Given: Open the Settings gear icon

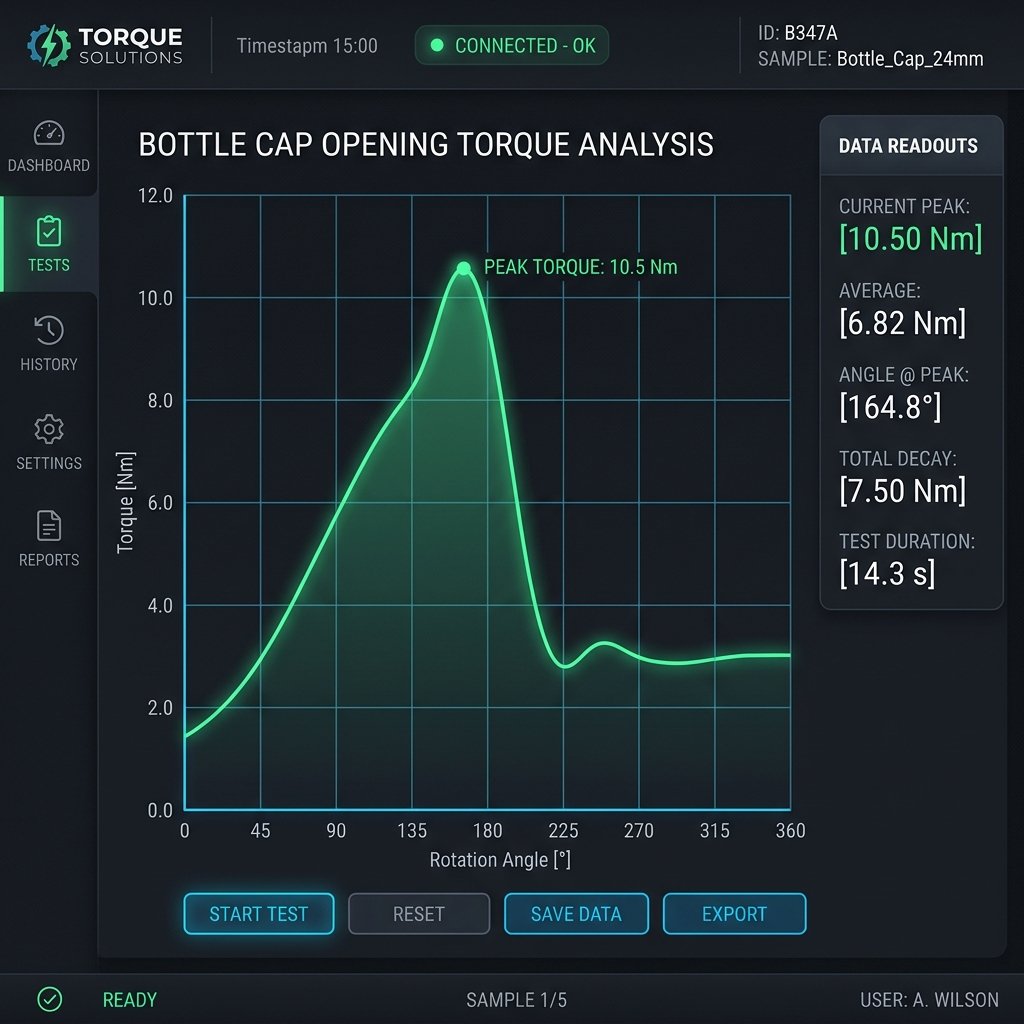Looking at the screenshot, I should tap(48, 428).
